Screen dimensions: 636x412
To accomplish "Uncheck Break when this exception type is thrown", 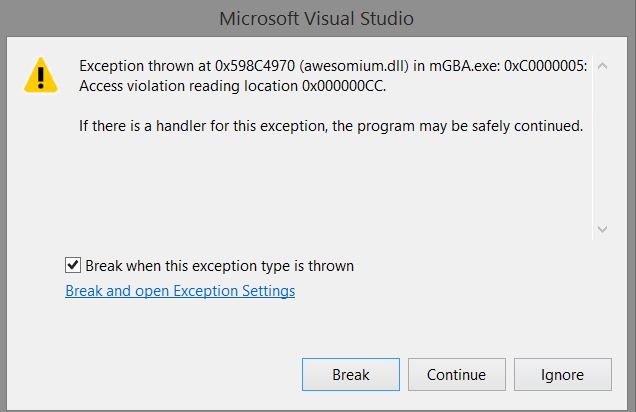I will click(73, 265).
